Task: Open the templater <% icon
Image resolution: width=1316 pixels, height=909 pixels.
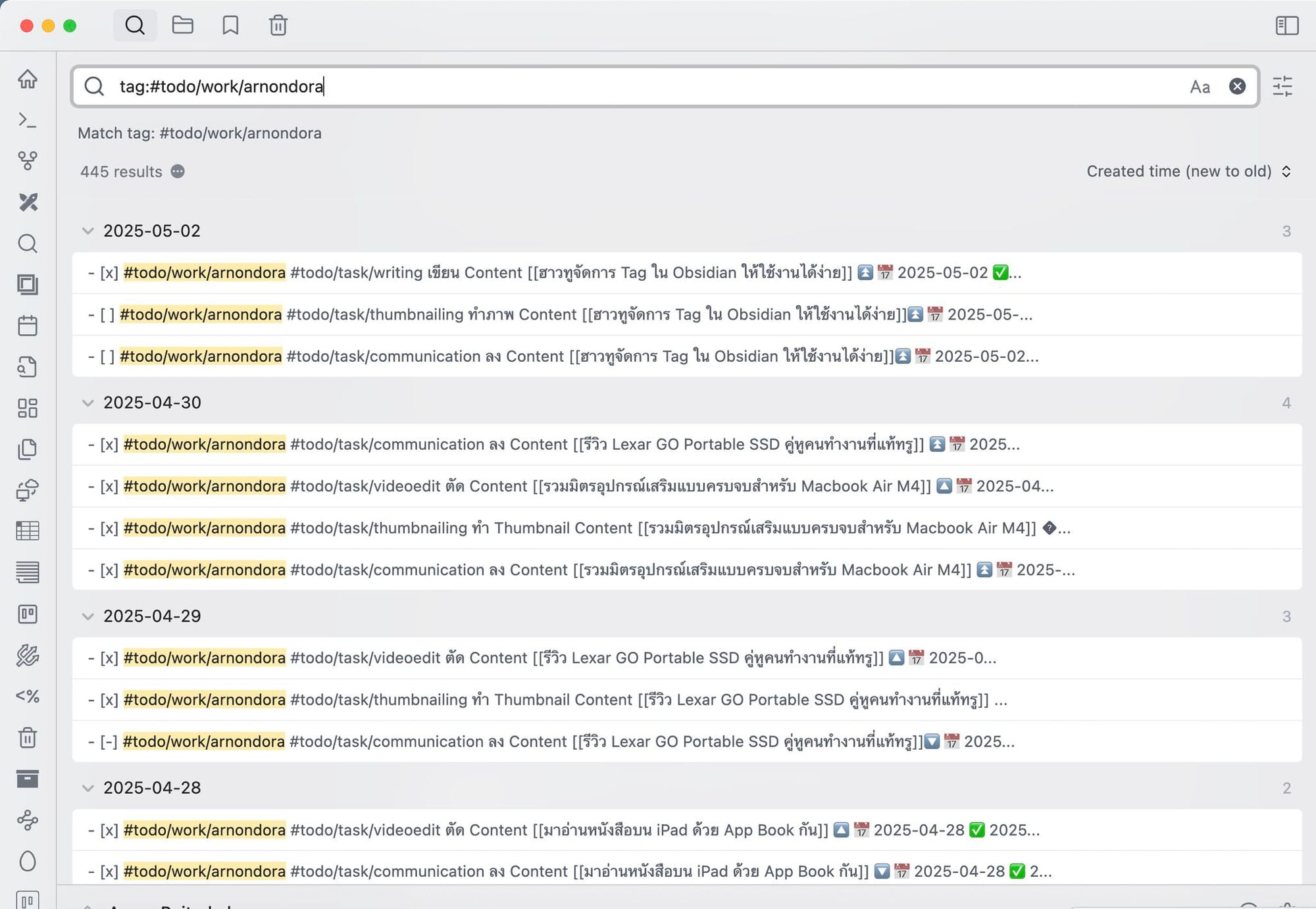Action: [28, 696]
